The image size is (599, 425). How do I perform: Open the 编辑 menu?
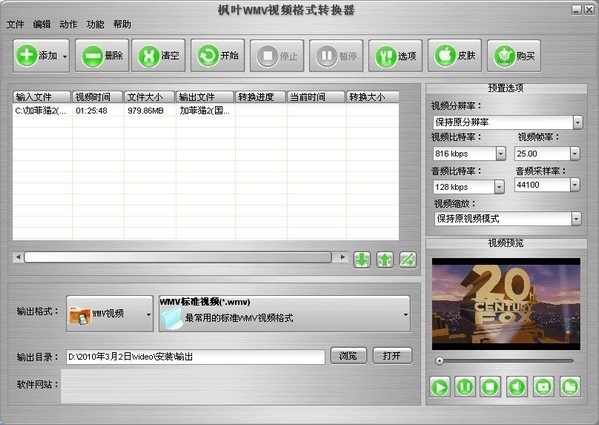point(42,24)
